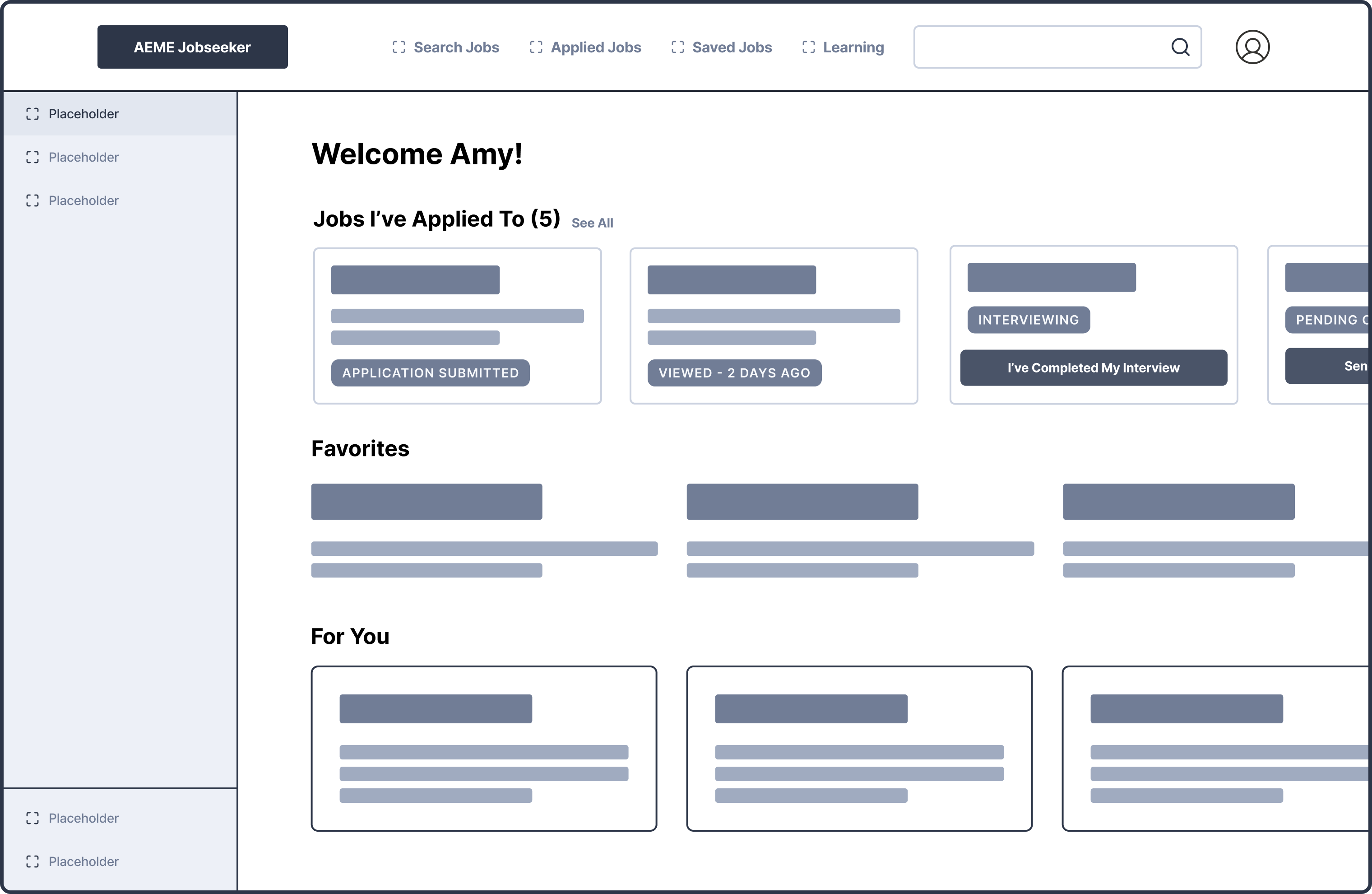Select the INTERVIEWING status badge
Screen dimensions: 1372x894
pos(1029,320)
